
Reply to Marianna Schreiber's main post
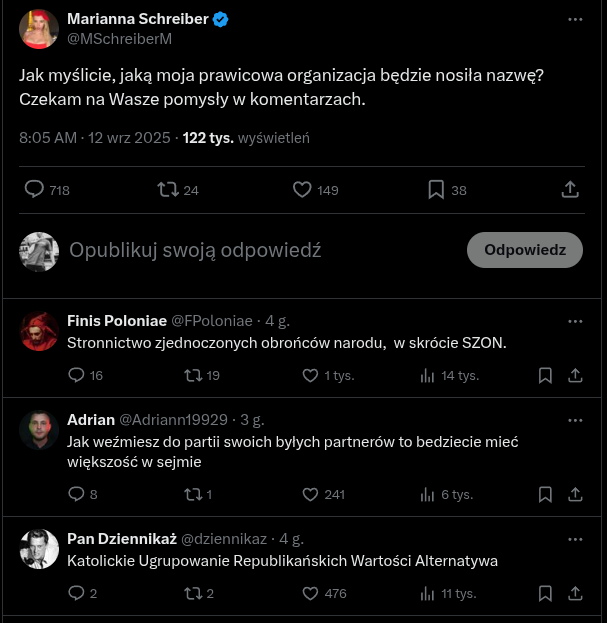pos(35,189)
